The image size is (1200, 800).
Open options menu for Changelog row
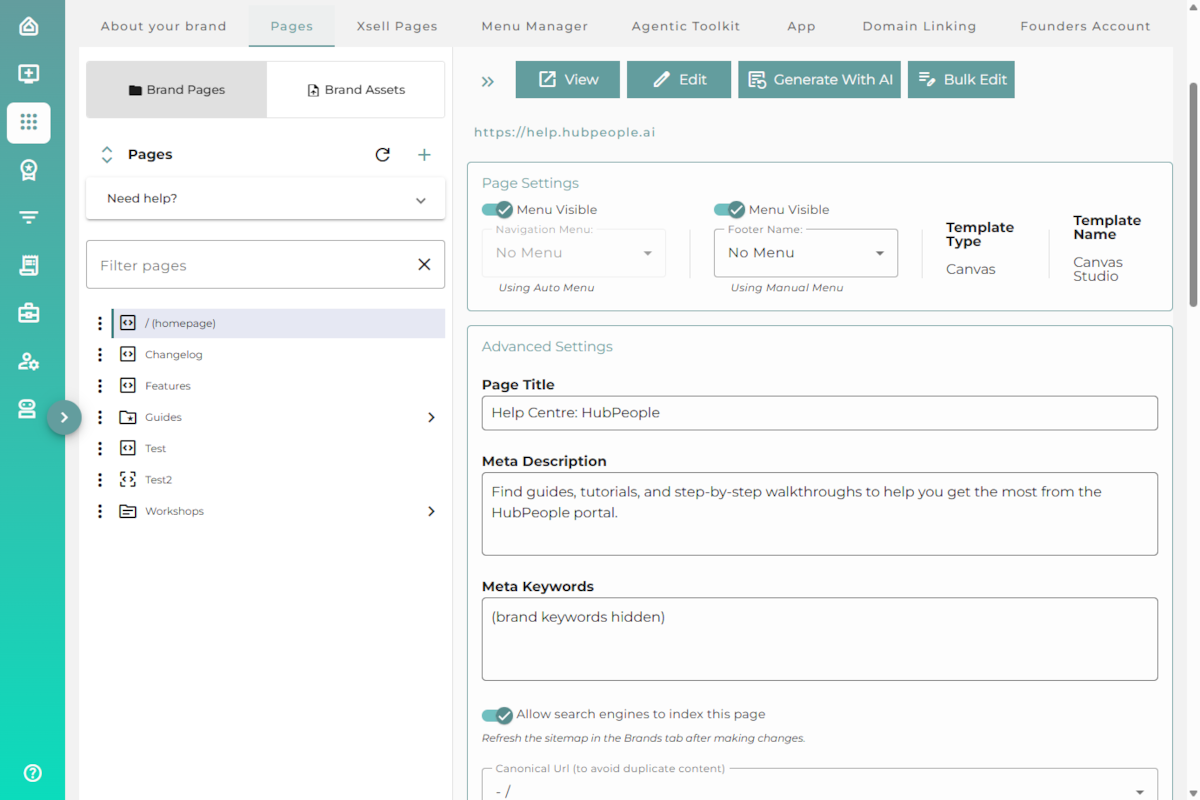100,354
